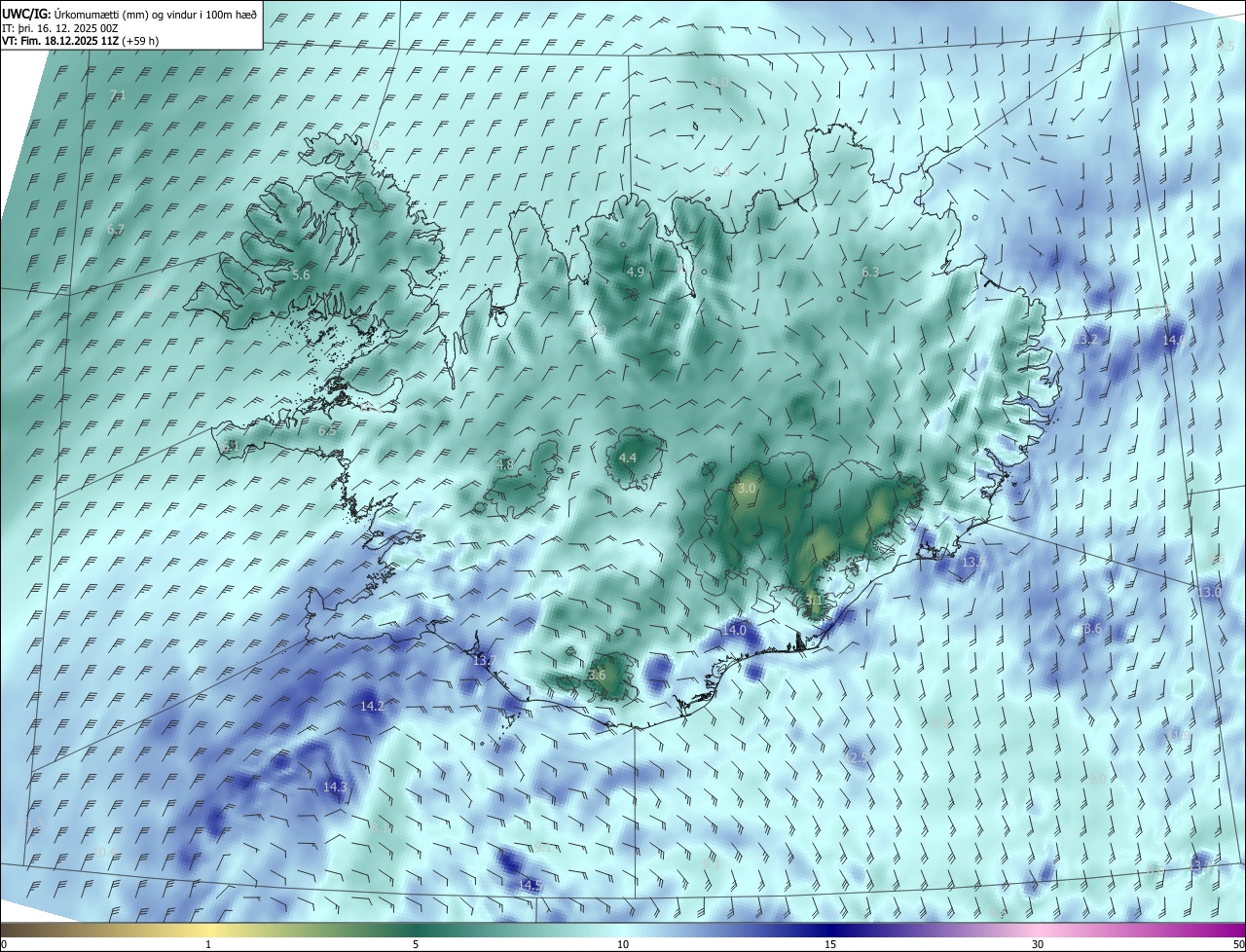
Task: Click the 6.5 value label on the map
Action: point(327,429)
